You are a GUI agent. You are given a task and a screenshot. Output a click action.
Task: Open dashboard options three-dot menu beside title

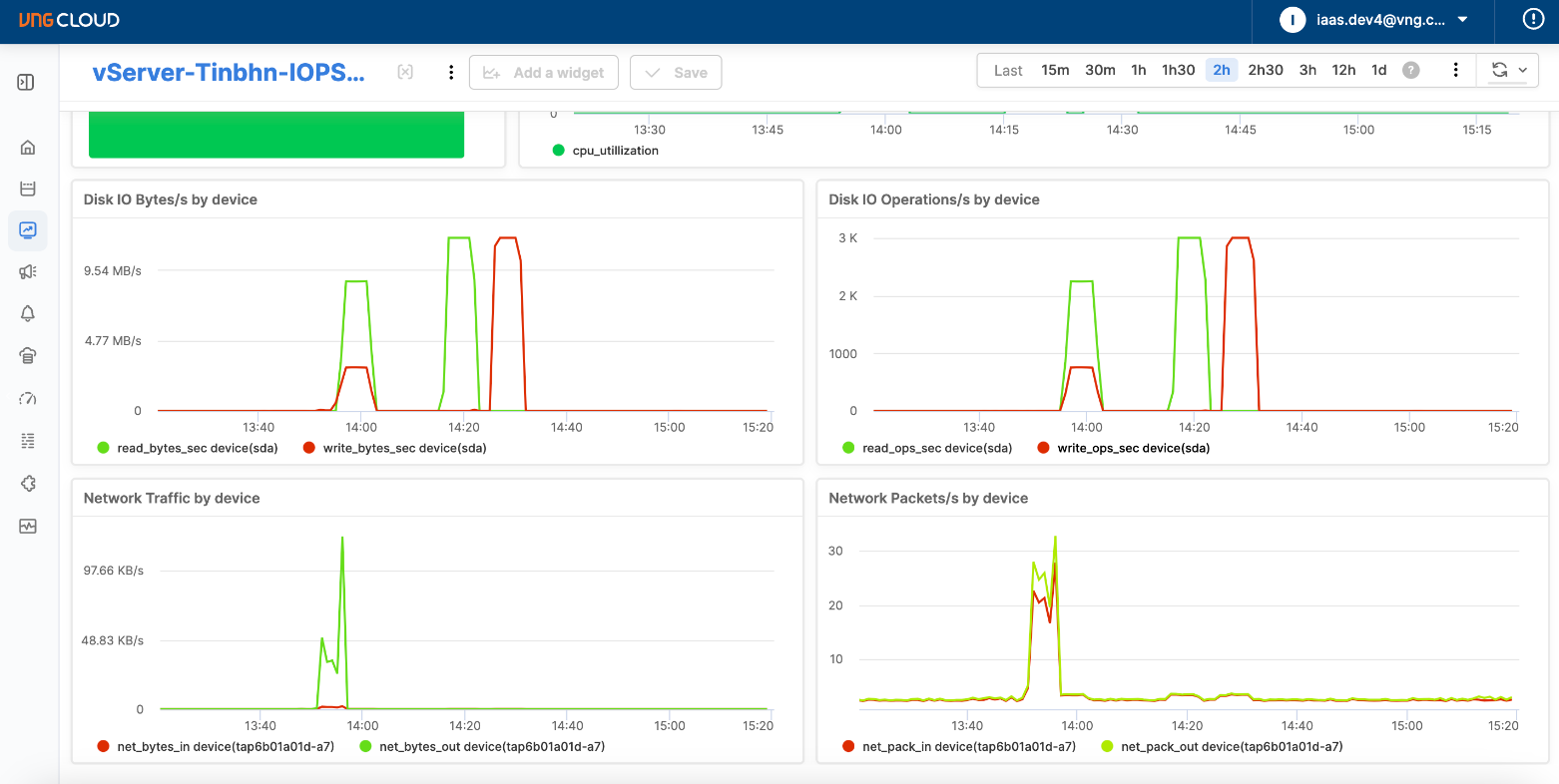coord(451,72)
